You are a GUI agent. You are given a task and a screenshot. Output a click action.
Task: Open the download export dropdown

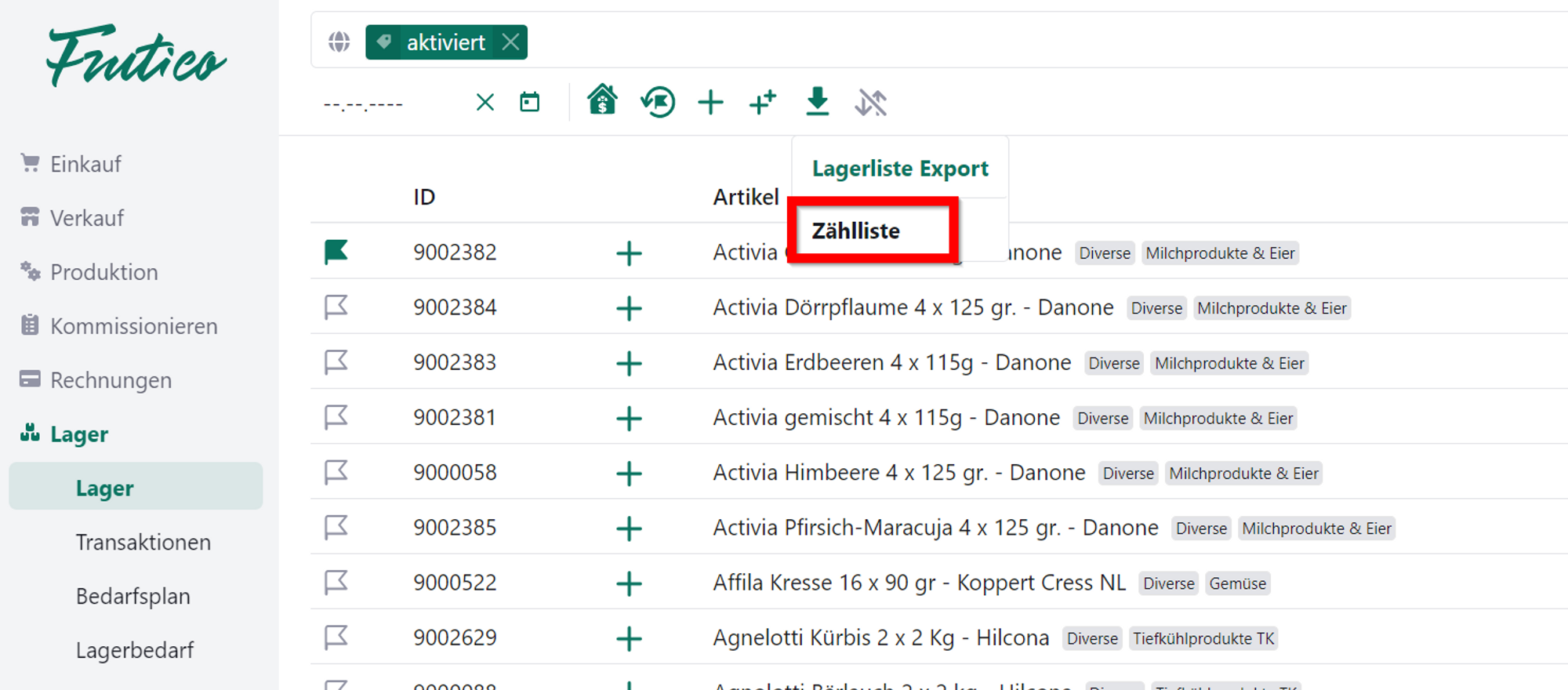pos(817,103)
